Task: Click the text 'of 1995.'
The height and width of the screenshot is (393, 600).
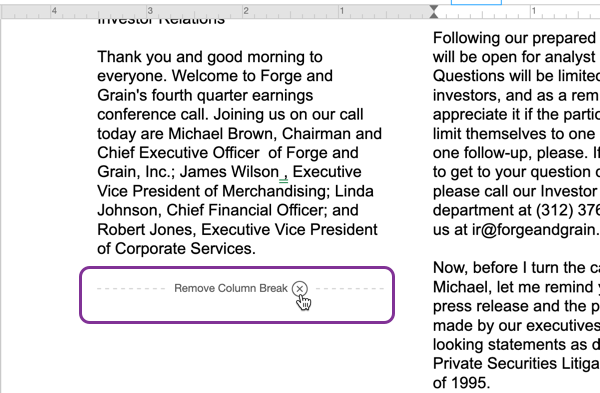Action: pos(461,383)
